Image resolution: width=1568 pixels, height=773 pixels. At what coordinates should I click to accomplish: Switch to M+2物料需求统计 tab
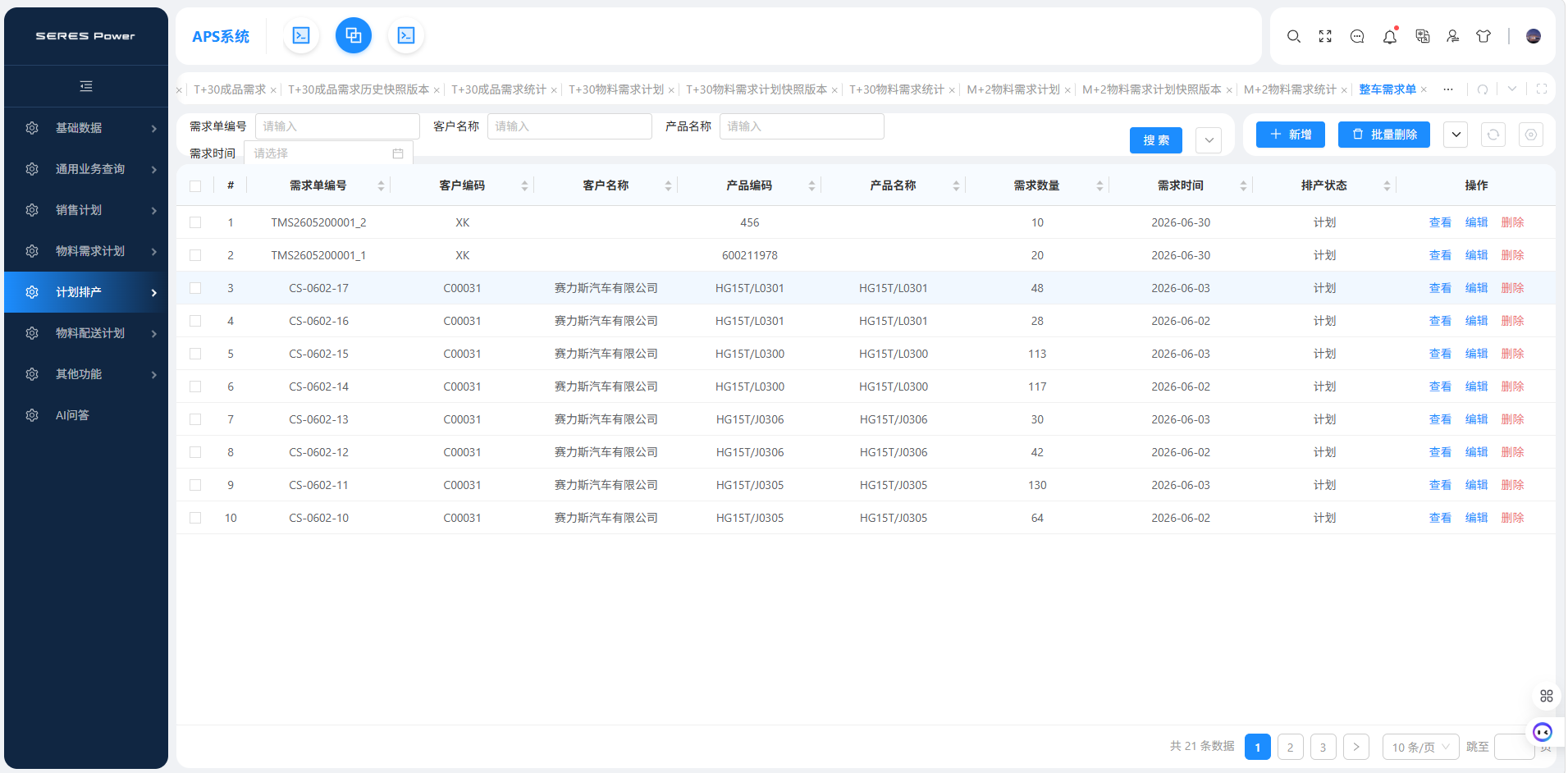(1290, 89)
